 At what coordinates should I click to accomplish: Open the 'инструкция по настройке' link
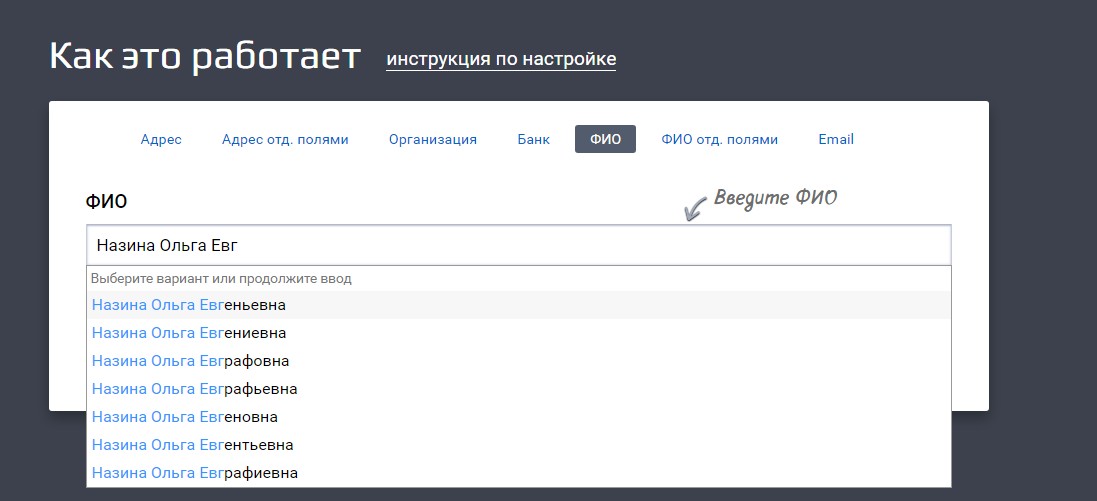click(501, 59)
